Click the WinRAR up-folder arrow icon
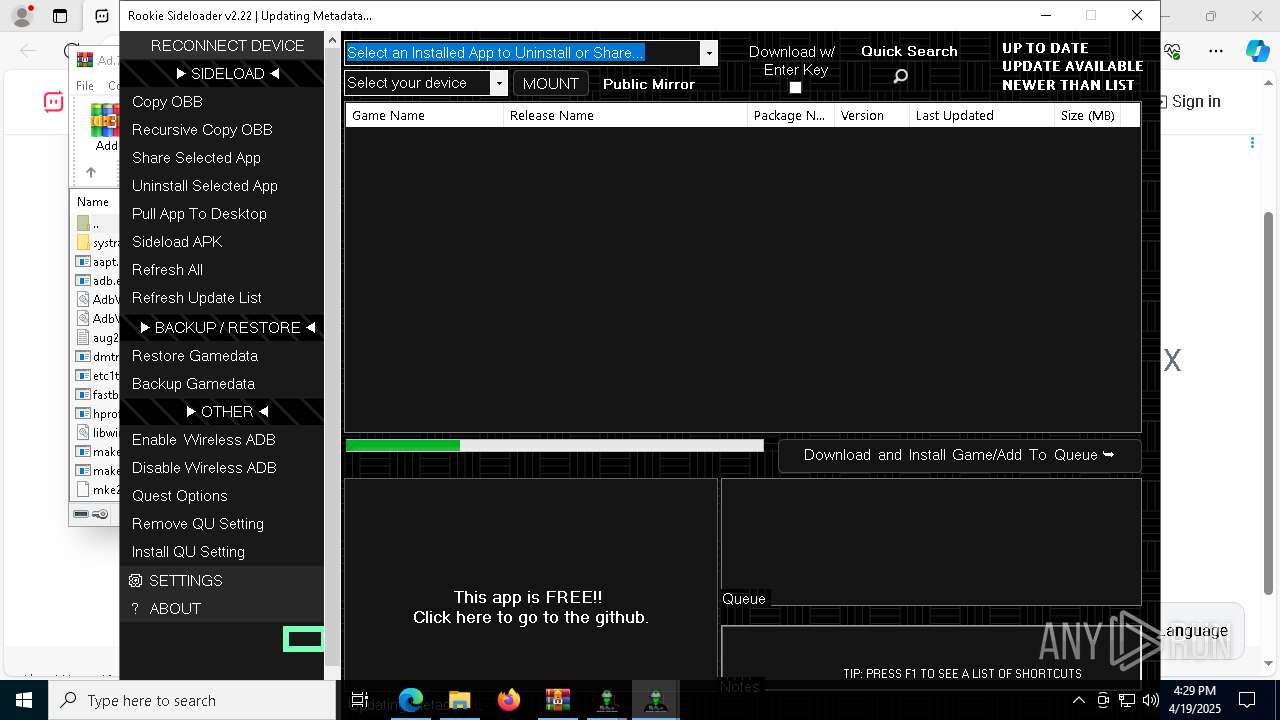This screenshot has height=720, width=1280. [x=90, y=172]
